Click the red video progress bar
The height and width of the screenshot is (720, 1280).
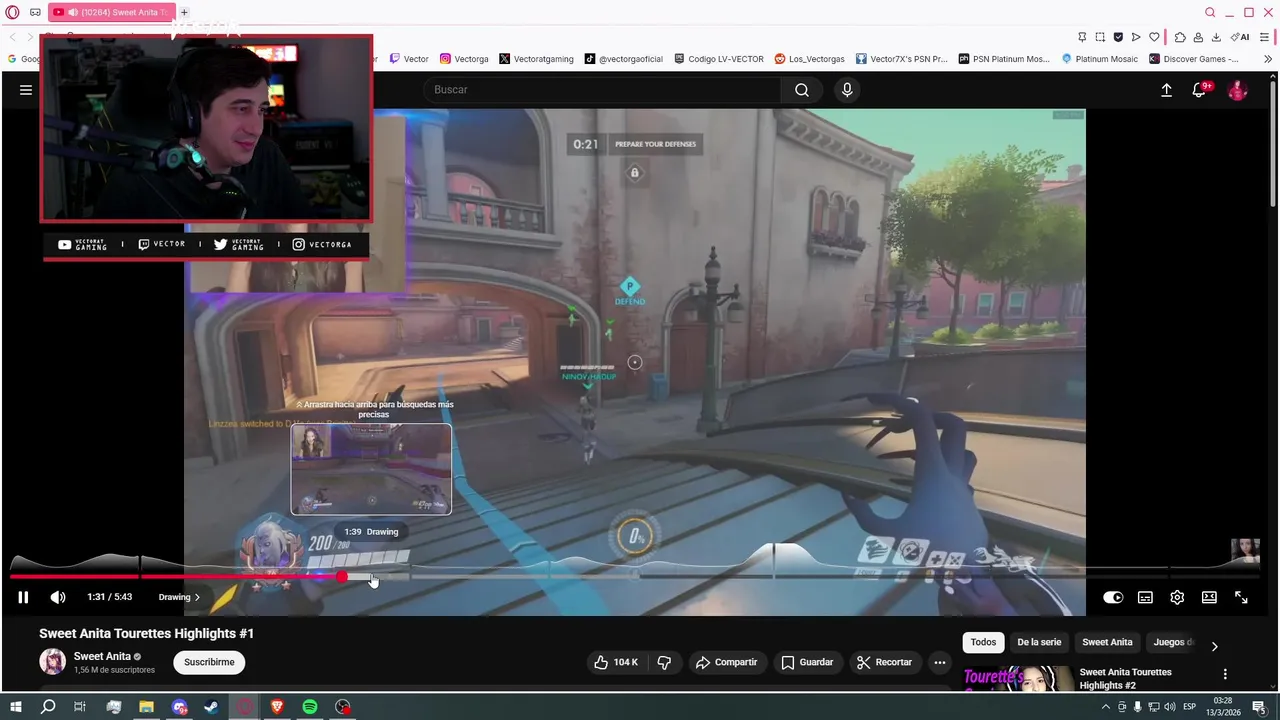176,576
